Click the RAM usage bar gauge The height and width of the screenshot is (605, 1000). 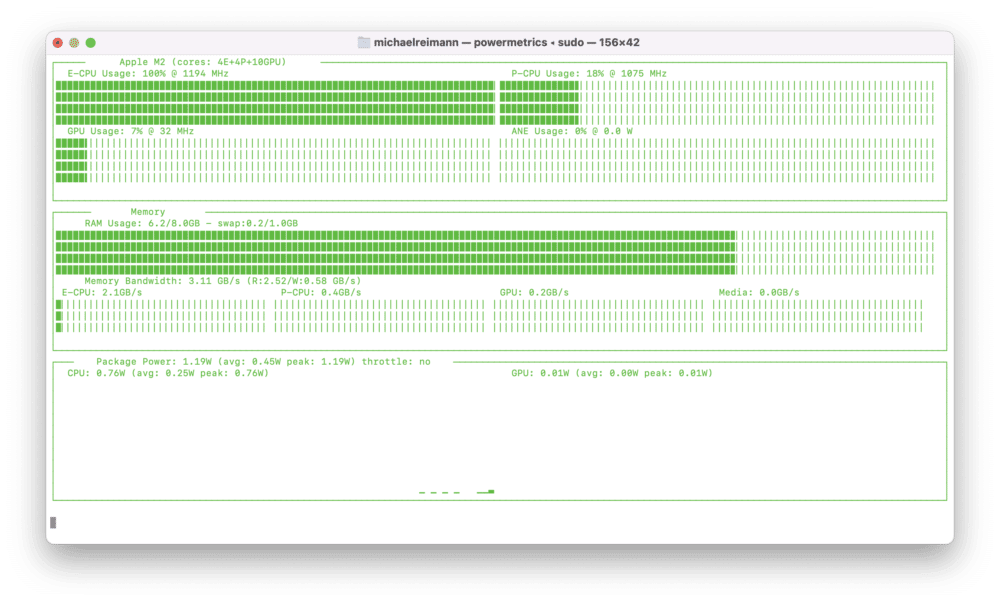494,252
